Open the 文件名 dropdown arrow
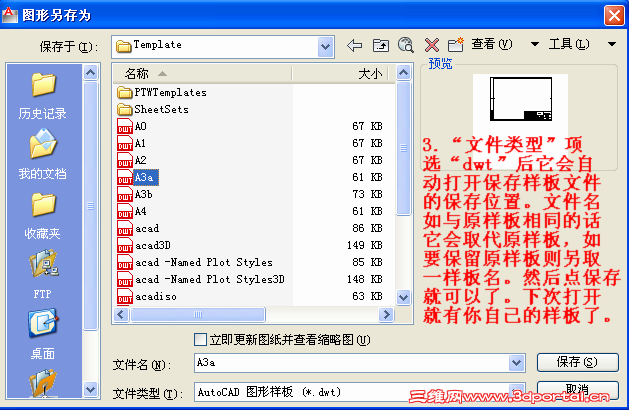 (x=516, y=363)
